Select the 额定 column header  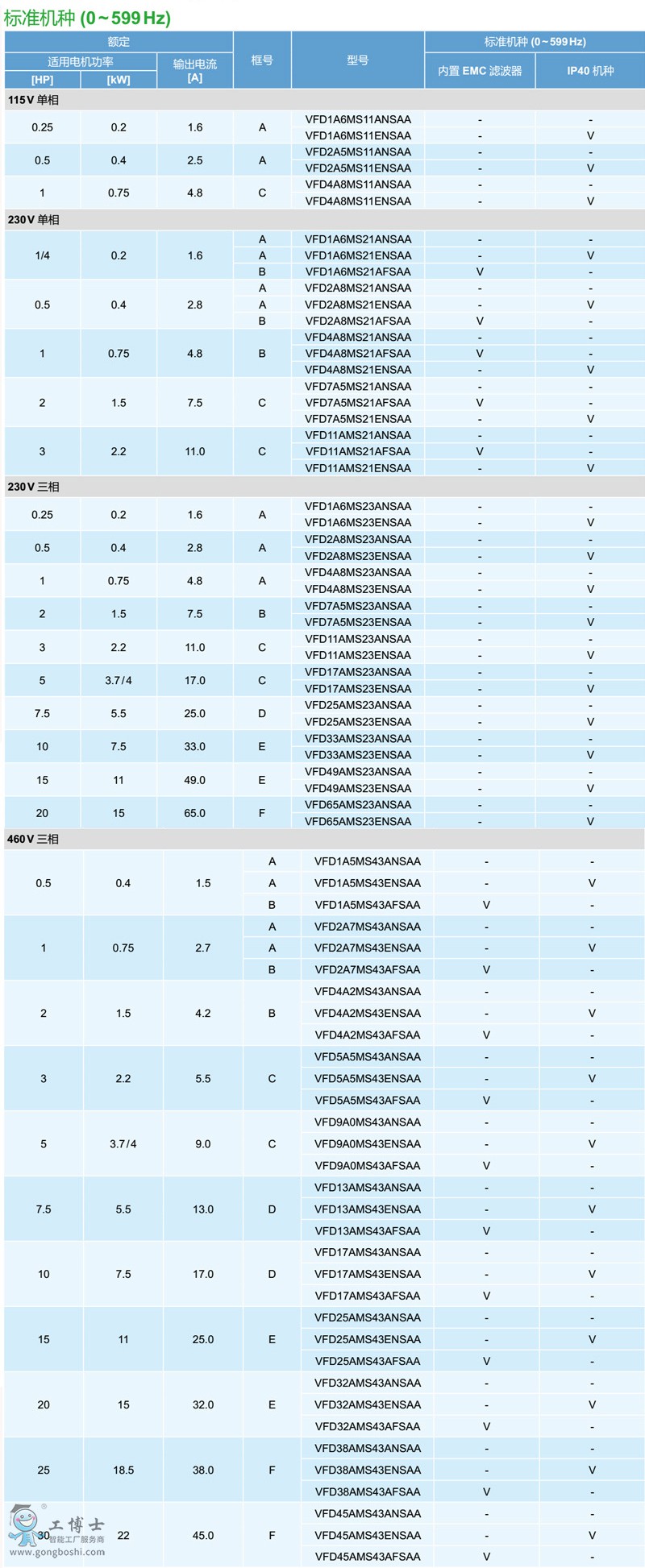[x=119, y=42]
